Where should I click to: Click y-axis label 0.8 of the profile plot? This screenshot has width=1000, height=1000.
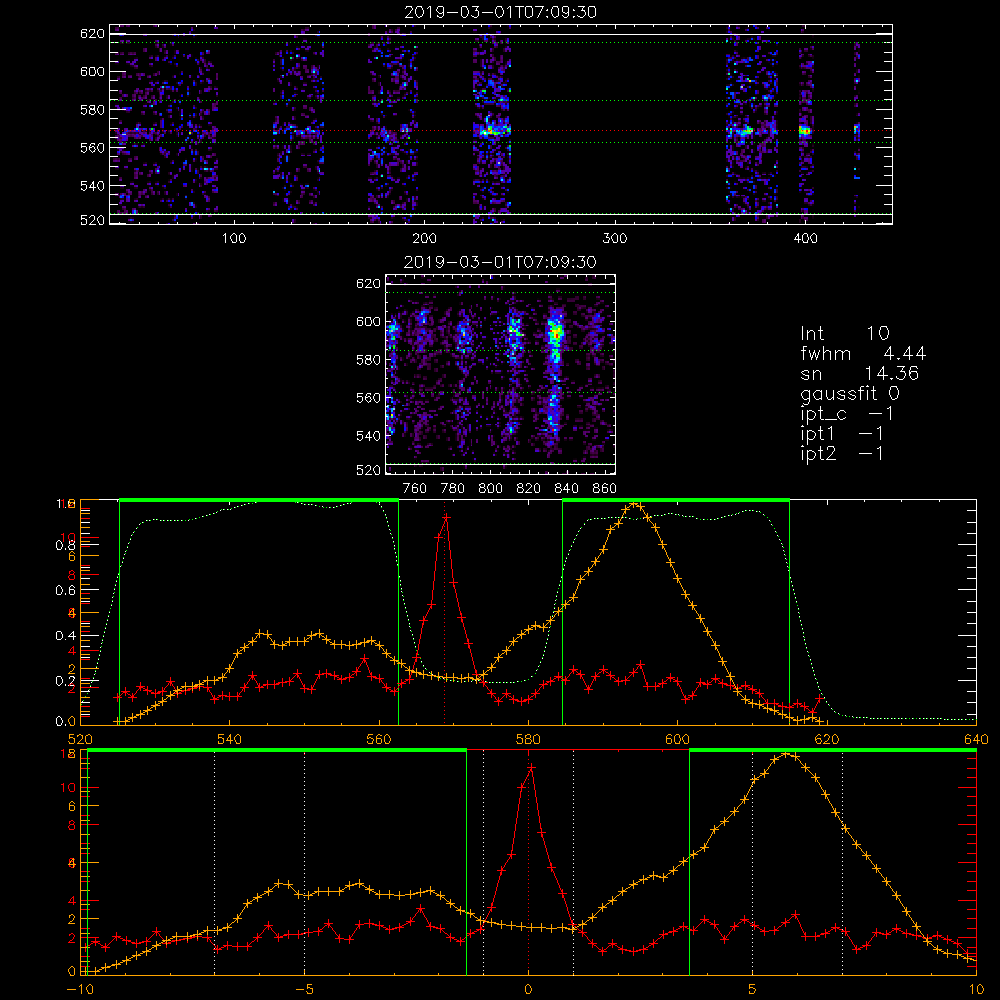pyautogui.click(x=66, y=545)
